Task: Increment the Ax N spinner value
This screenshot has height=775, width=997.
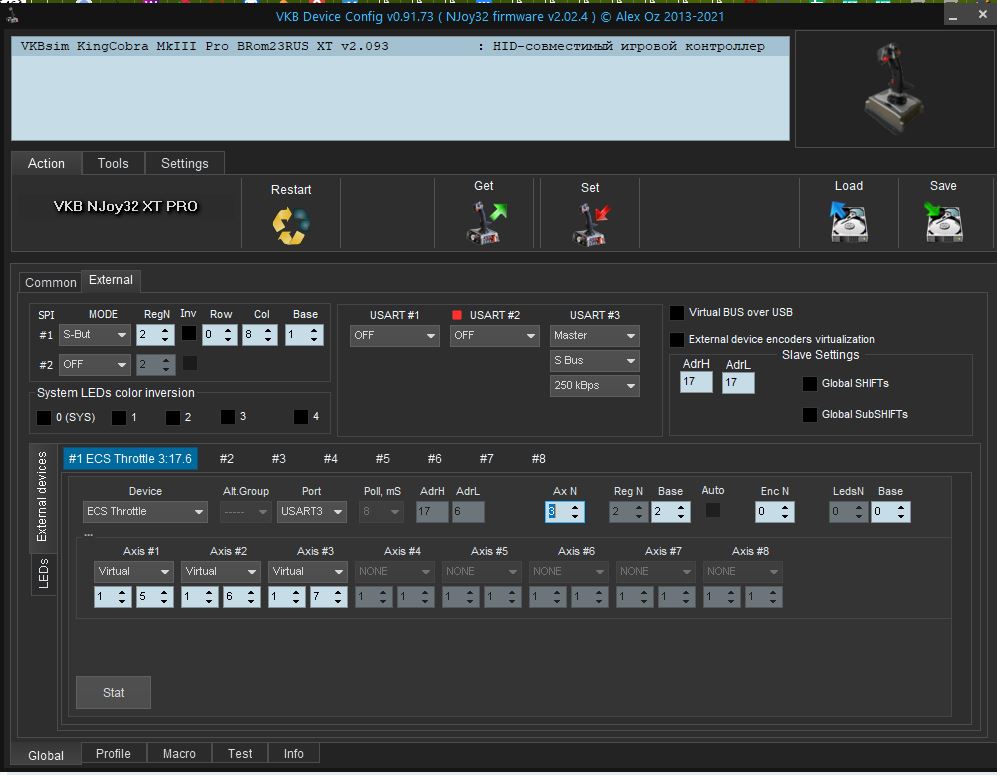Action: point(576,506)
